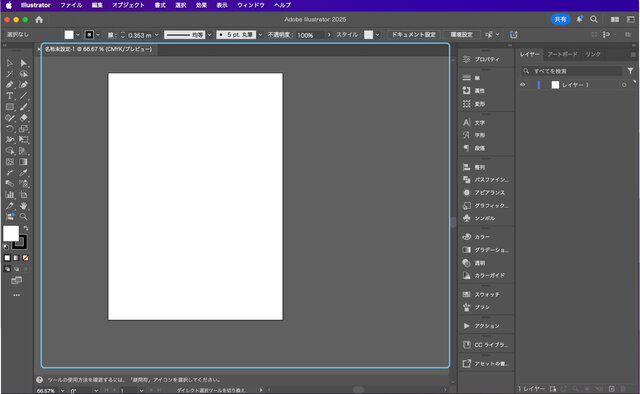Select the Curvature tool

click(24, 85)
